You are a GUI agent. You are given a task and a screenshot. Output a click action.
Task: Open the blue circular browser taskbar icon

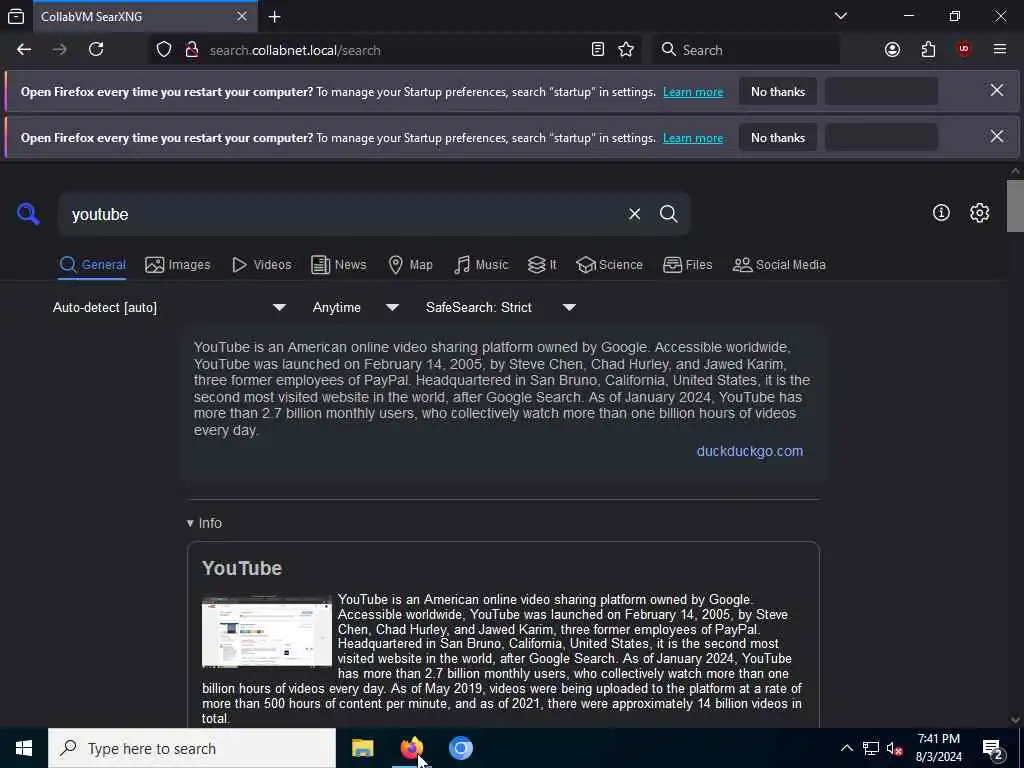[x=460, y=748]
